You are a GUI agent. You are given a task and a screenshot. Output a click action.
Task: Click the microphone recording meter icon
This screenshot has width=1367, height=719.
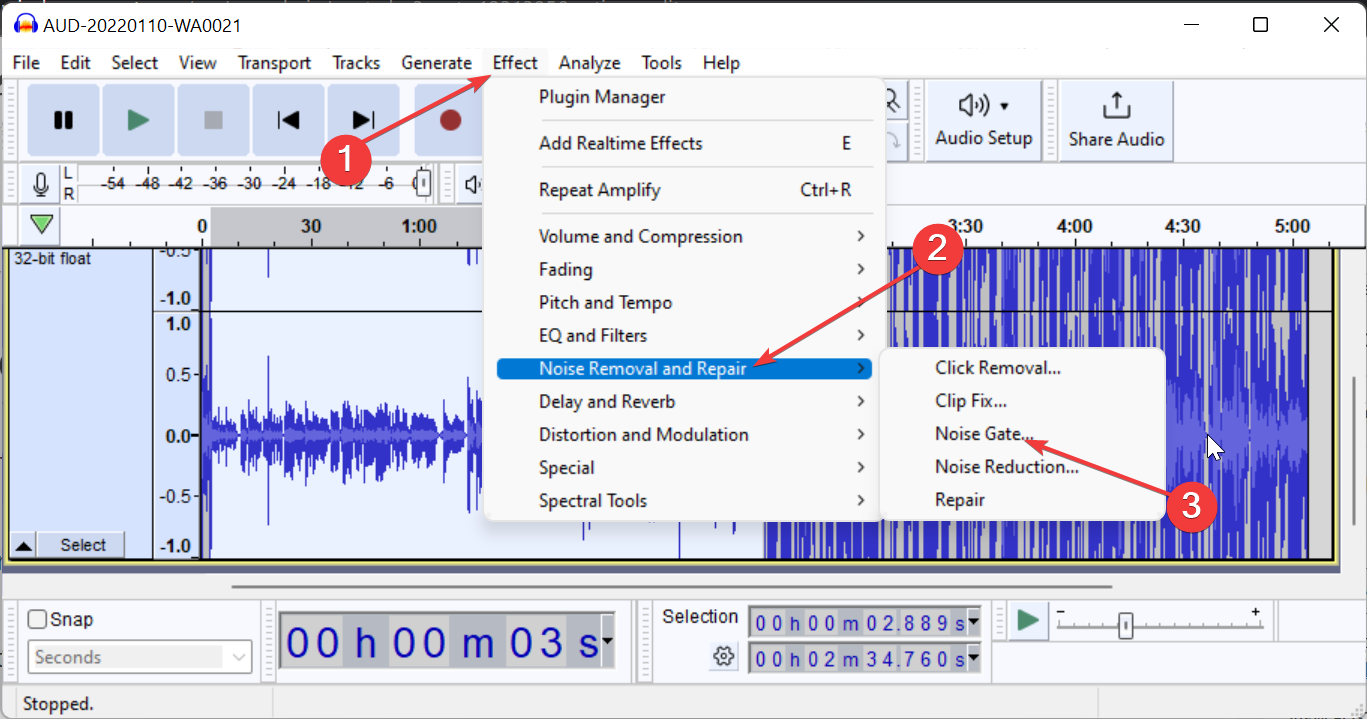pos(40,183)
